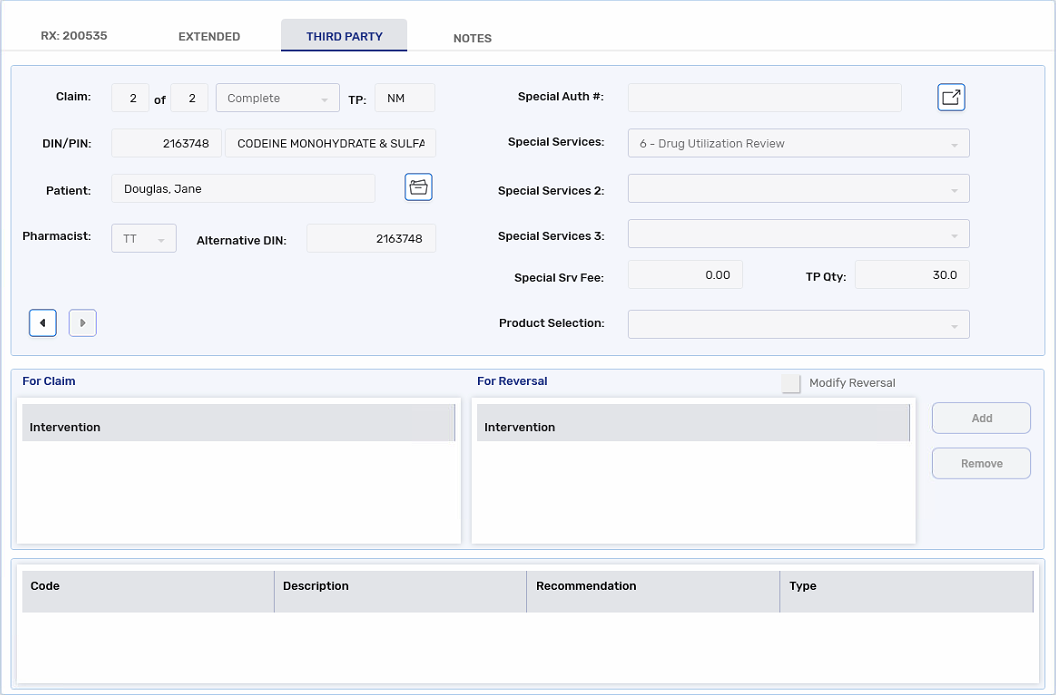Enable the Modify Reversal checkbox
This screenshot has width=1056, height=695.
[791, 383]
